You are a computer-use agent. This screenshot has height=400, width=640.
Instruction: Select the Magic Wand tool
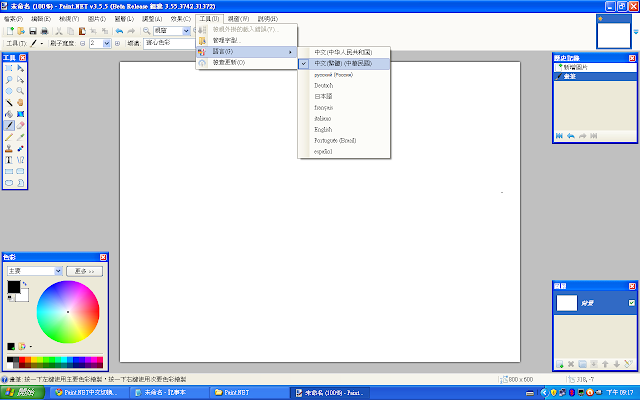coord(9,102)
